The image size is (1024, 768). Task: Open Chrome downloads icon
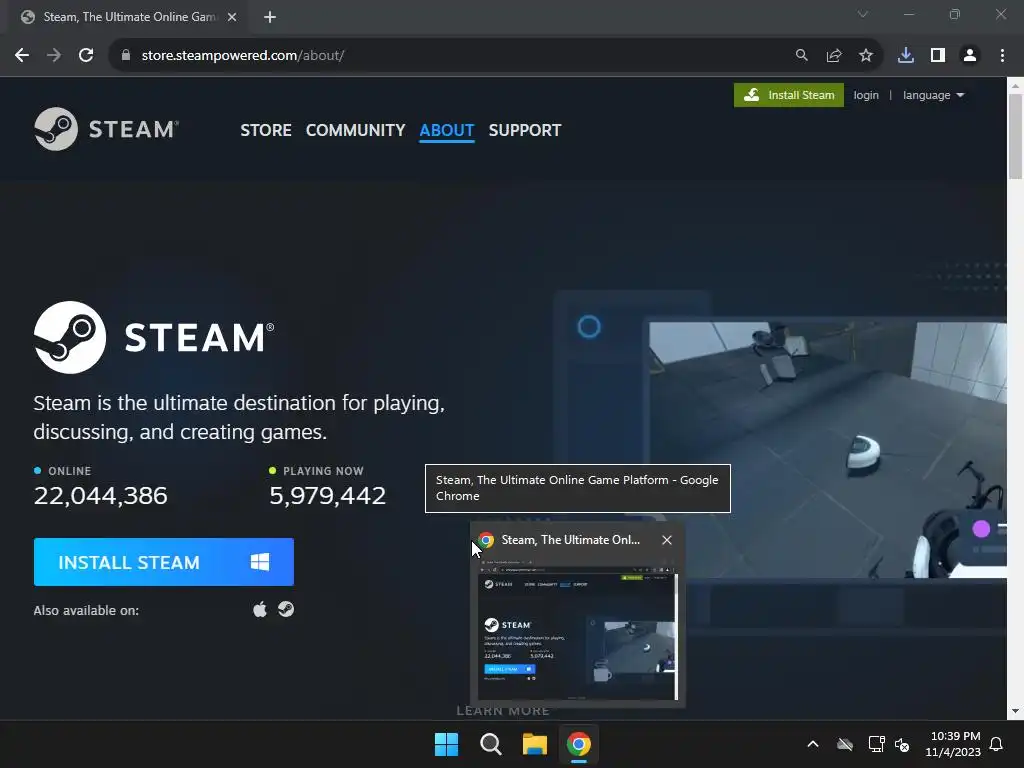906,56
